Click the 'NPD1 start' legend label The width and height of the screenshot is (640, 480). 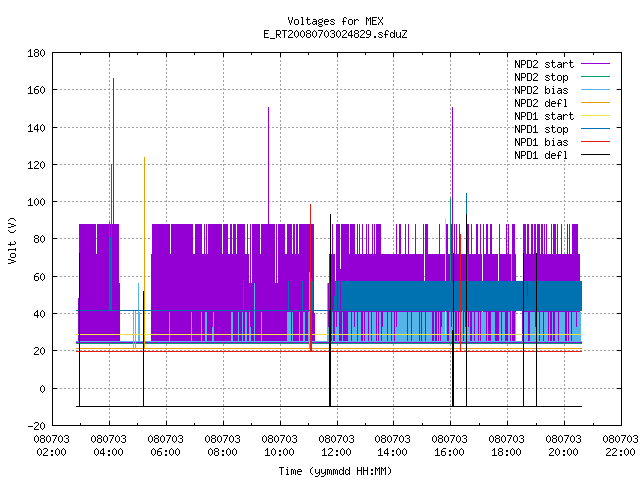544,116
